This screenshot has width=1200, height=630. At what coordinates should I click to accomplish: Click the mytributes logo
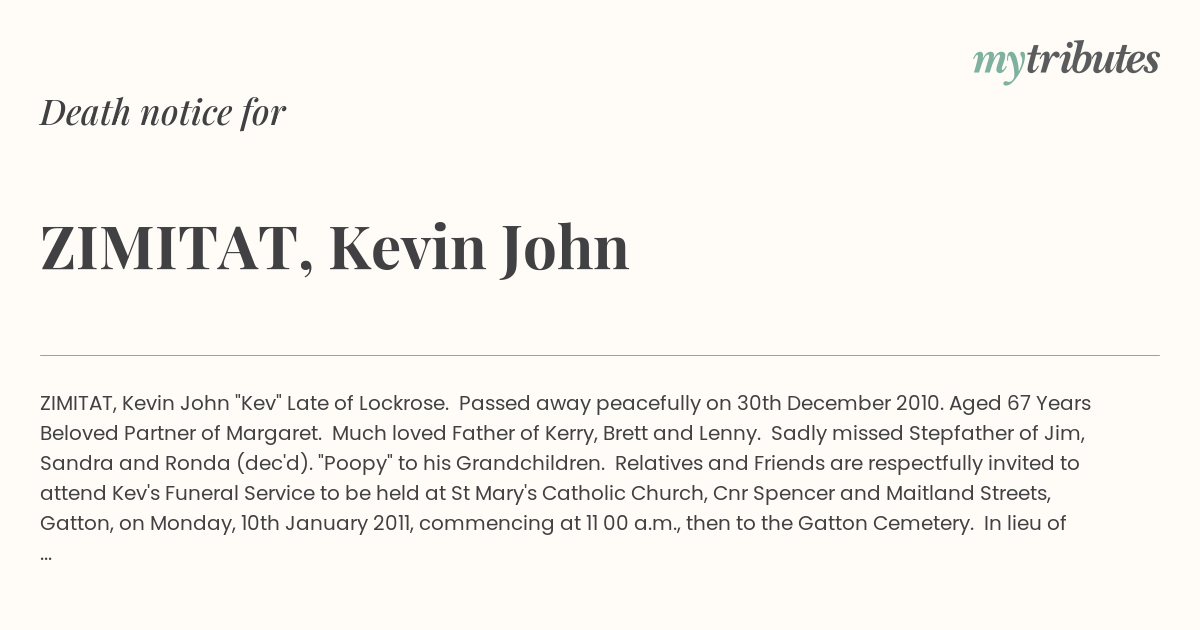tap(1066, 61)
